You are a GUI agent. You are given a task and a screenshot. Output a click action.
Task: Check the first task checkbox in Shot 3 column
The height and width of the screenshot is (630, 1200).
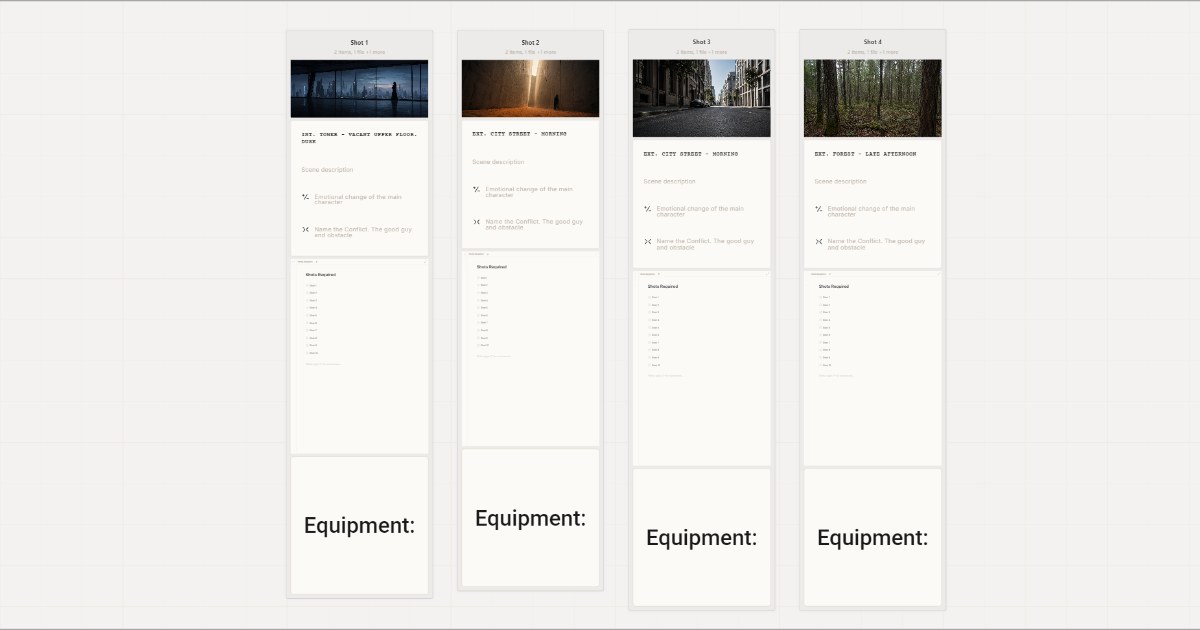[x=650, y=298]
